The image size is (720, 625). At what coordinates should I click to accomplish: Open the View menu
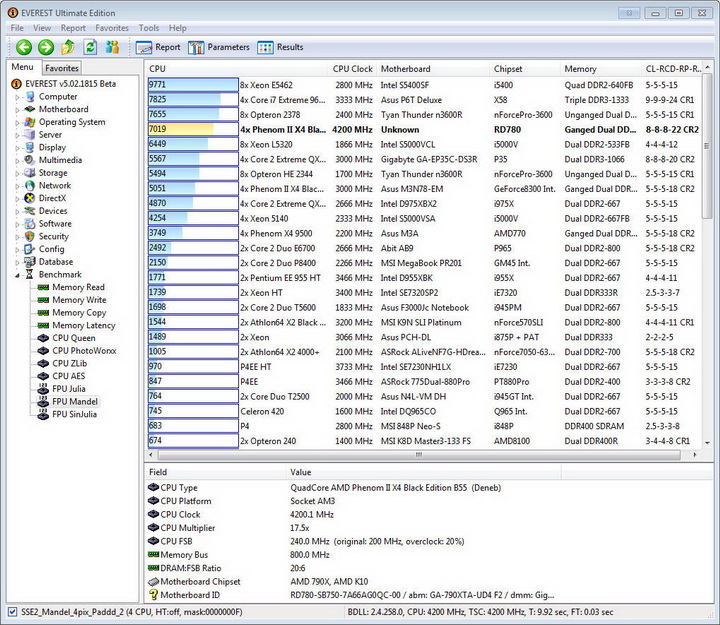pos(42,28)
